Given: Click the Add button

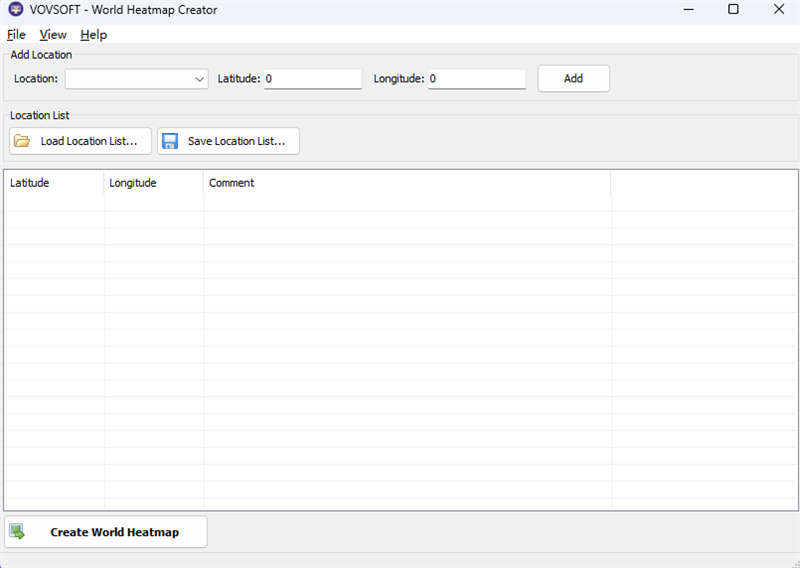Looking at the screenshot, I should [573, 79].
